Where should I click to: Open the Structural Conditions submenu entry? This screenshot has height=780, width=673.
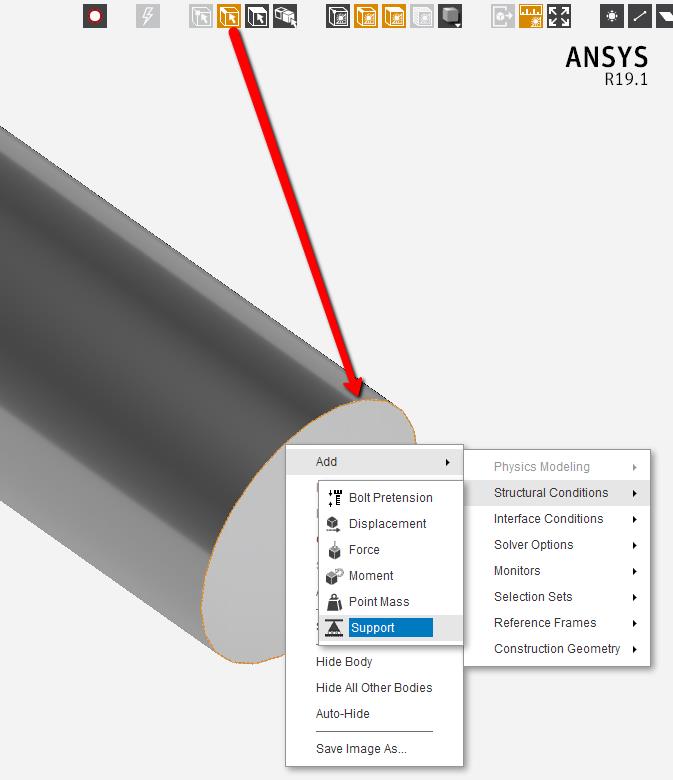point(557,493)
